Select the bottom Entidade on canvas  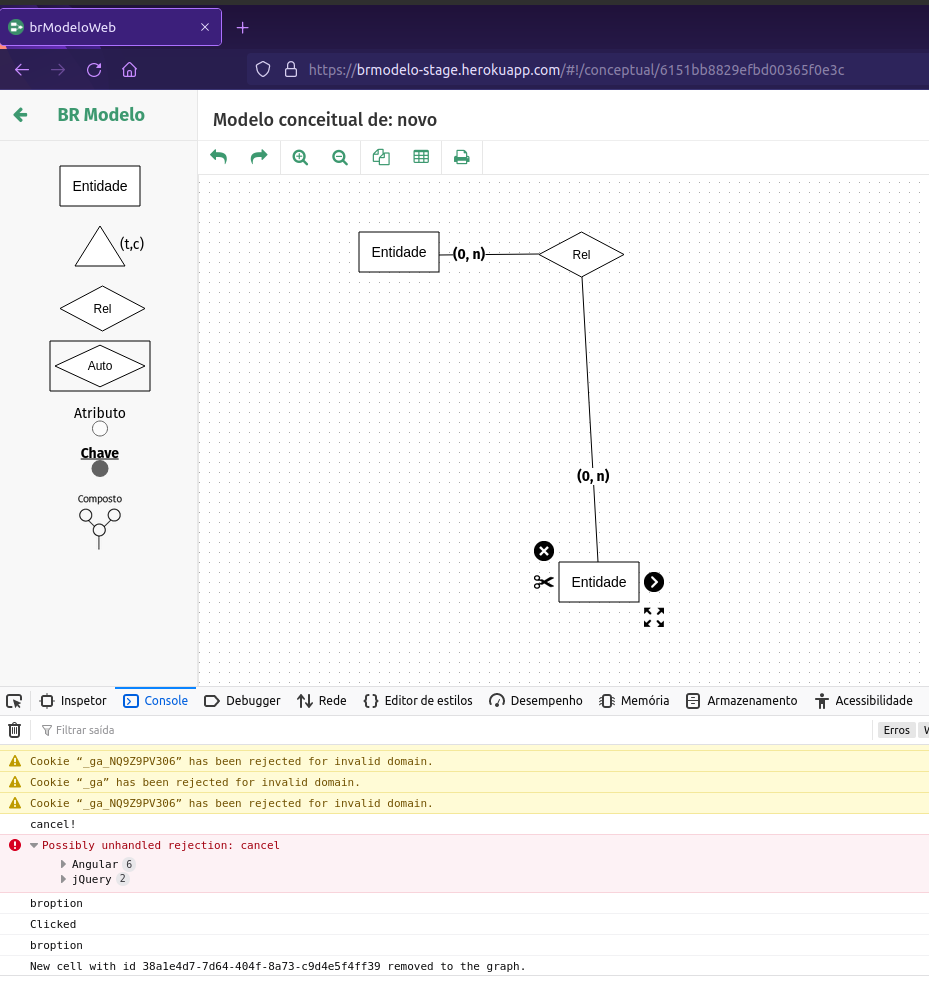[599, 582]
